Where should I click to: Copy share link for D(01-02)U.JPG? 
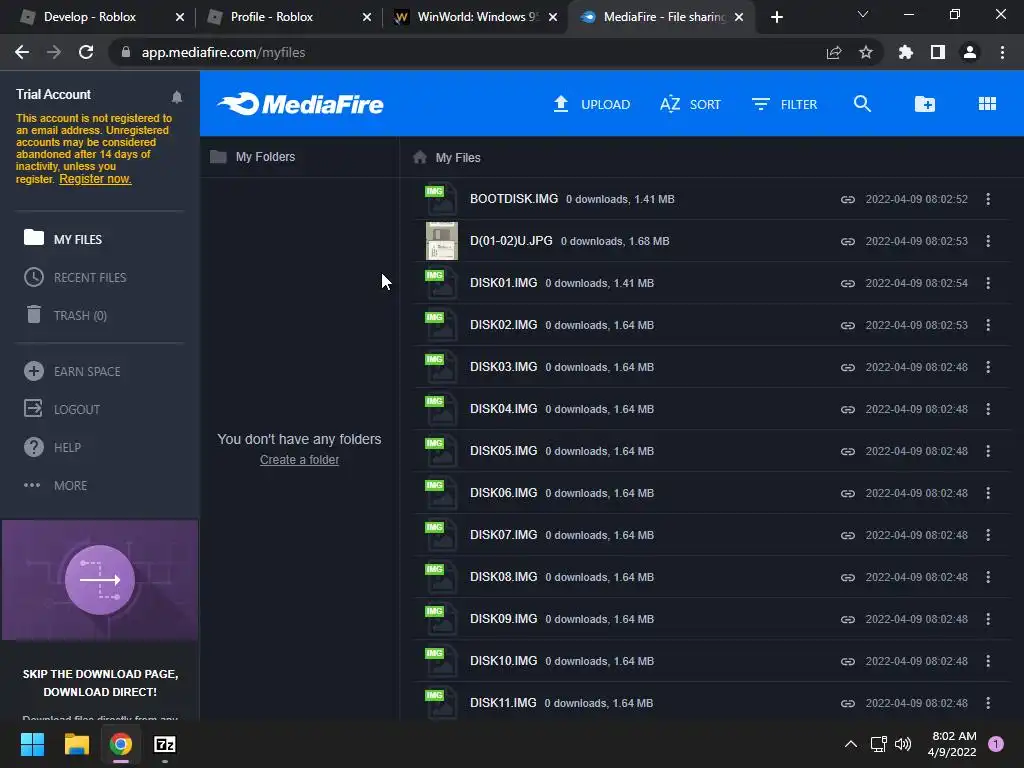[848, 242]
